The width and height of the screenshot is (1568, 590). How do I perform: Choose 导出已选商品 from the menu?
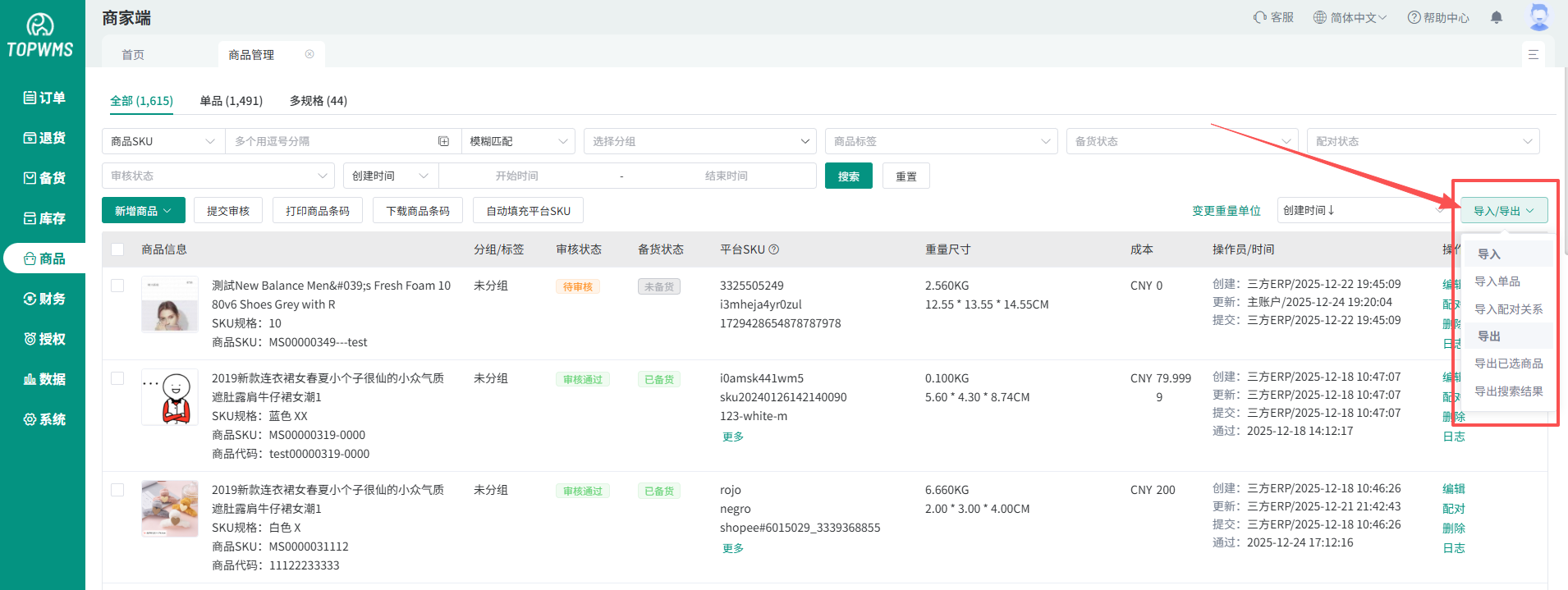tap(1508, 364)
